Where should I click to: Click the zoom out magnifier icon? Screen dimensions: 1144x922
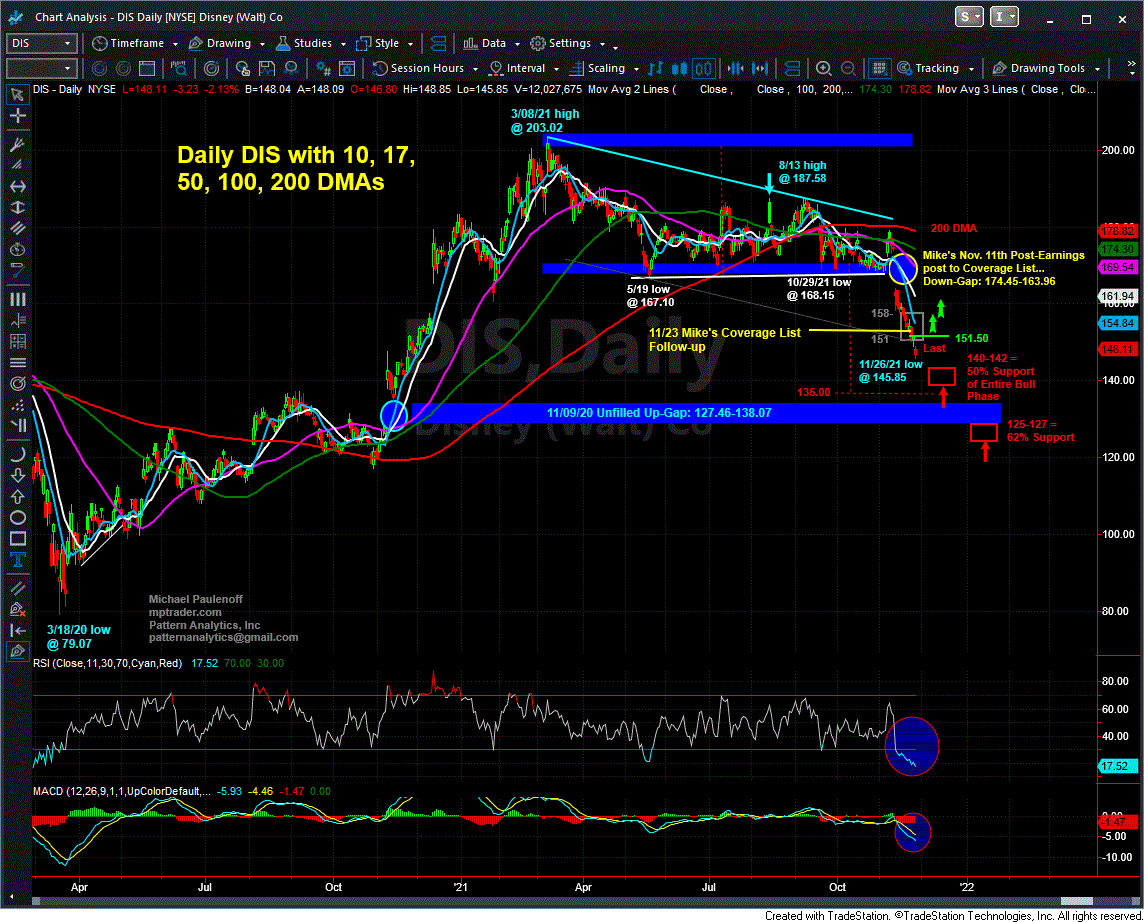pyautogui.click(x=849, y=69)
